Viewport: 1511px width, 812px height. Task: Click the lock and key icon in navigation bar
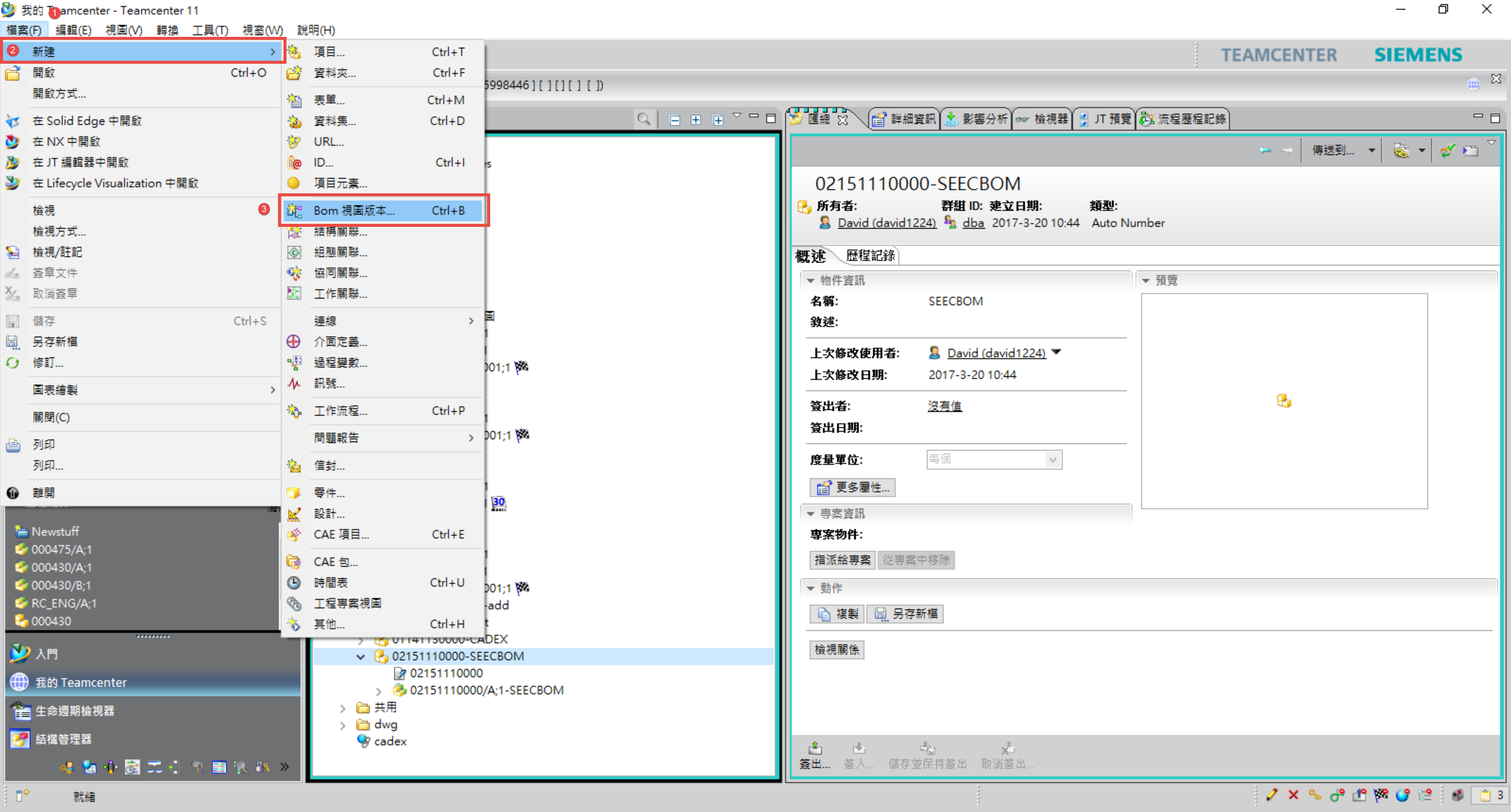262,767
